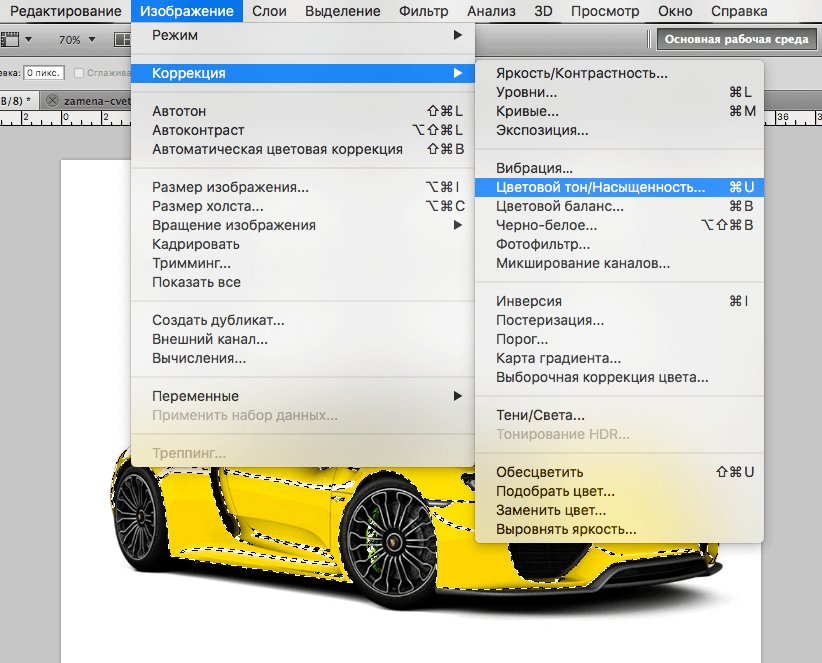Open Цветовой баланс adjustment
Viewport: 822px width, 663px height.
click(619, 206)
